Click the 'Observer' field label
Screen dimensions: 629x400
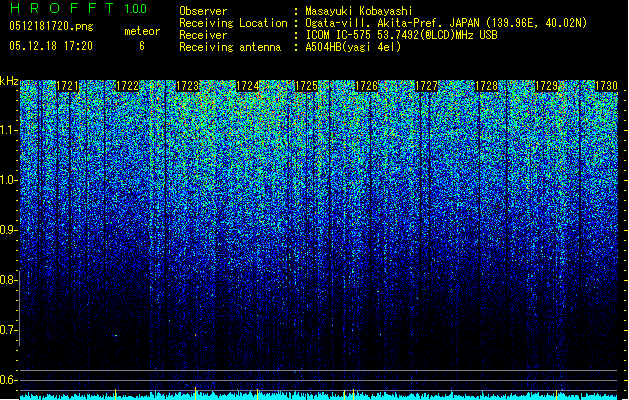203,11
